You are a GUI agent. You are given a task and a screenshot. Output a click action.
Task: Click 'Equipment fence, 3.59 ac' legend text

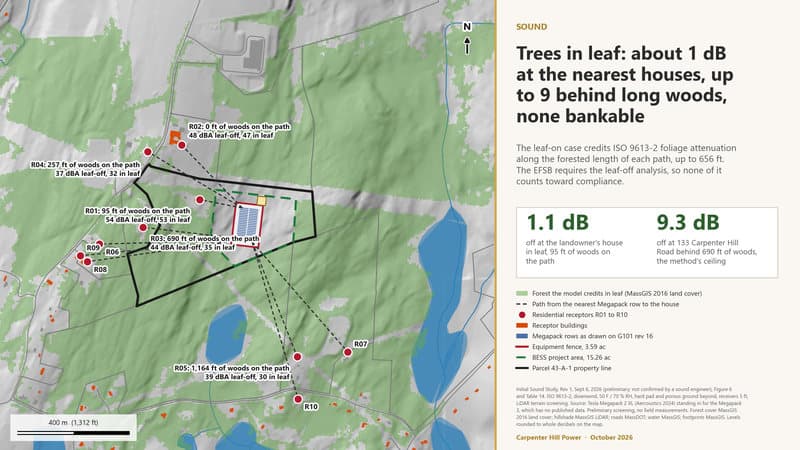pos(568,347)
